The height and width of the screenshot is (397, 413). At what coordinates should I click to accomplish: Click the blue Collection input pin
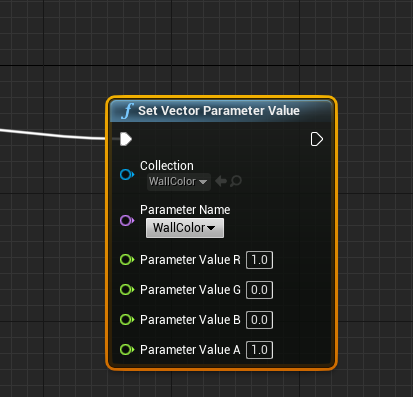(127, 174)
